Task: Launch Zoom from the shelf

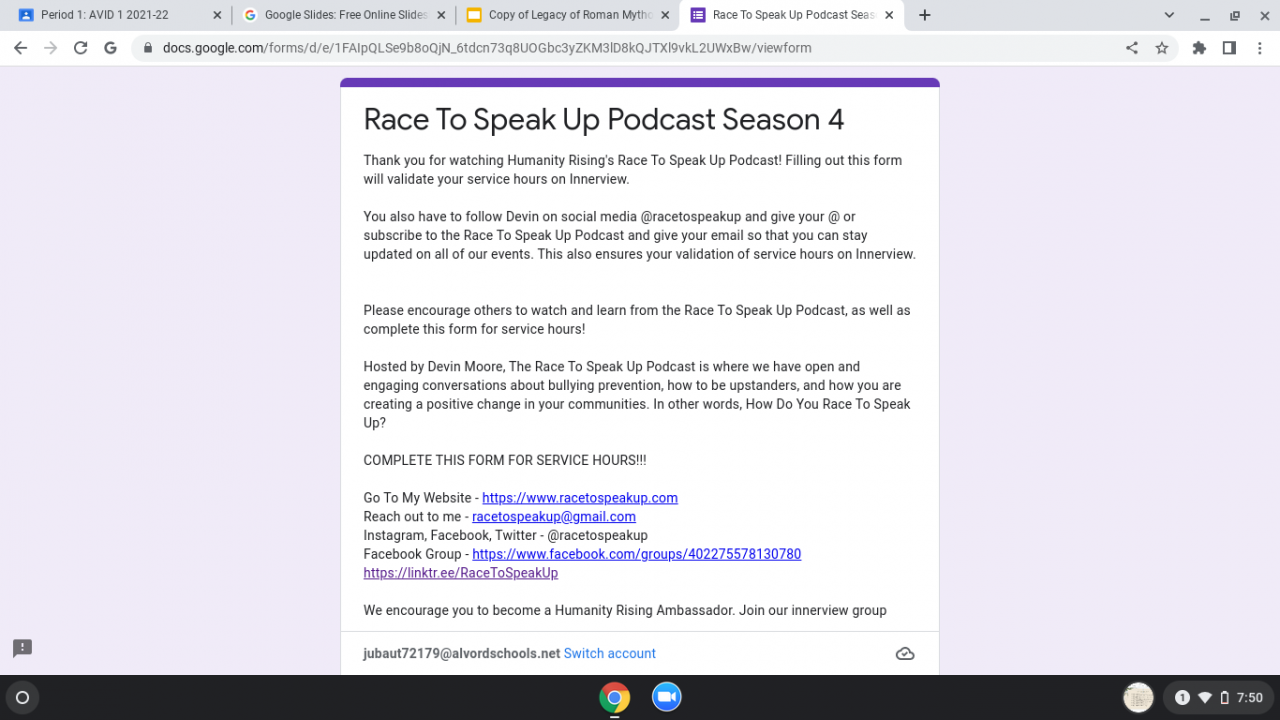Action: pyautogui.click(x=667, y=697)
